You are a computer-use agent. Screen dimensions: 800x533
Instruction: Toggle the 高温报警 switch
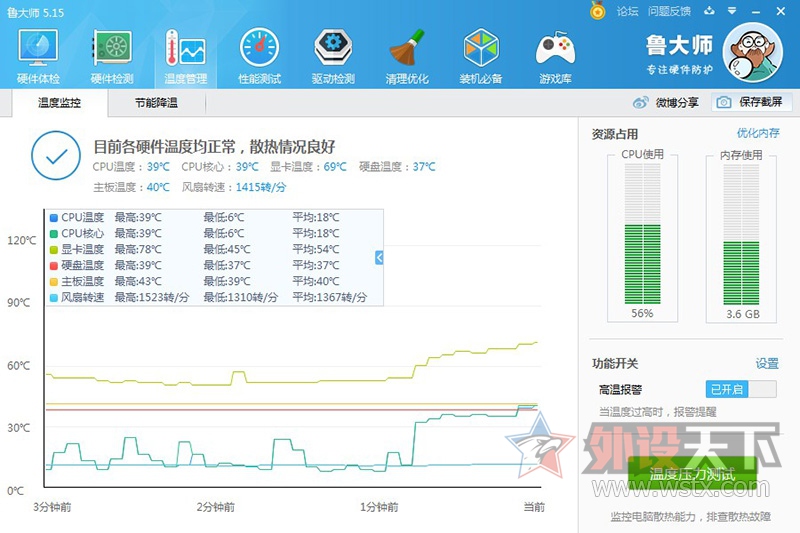pyautogui.click(x=741, y=389)
